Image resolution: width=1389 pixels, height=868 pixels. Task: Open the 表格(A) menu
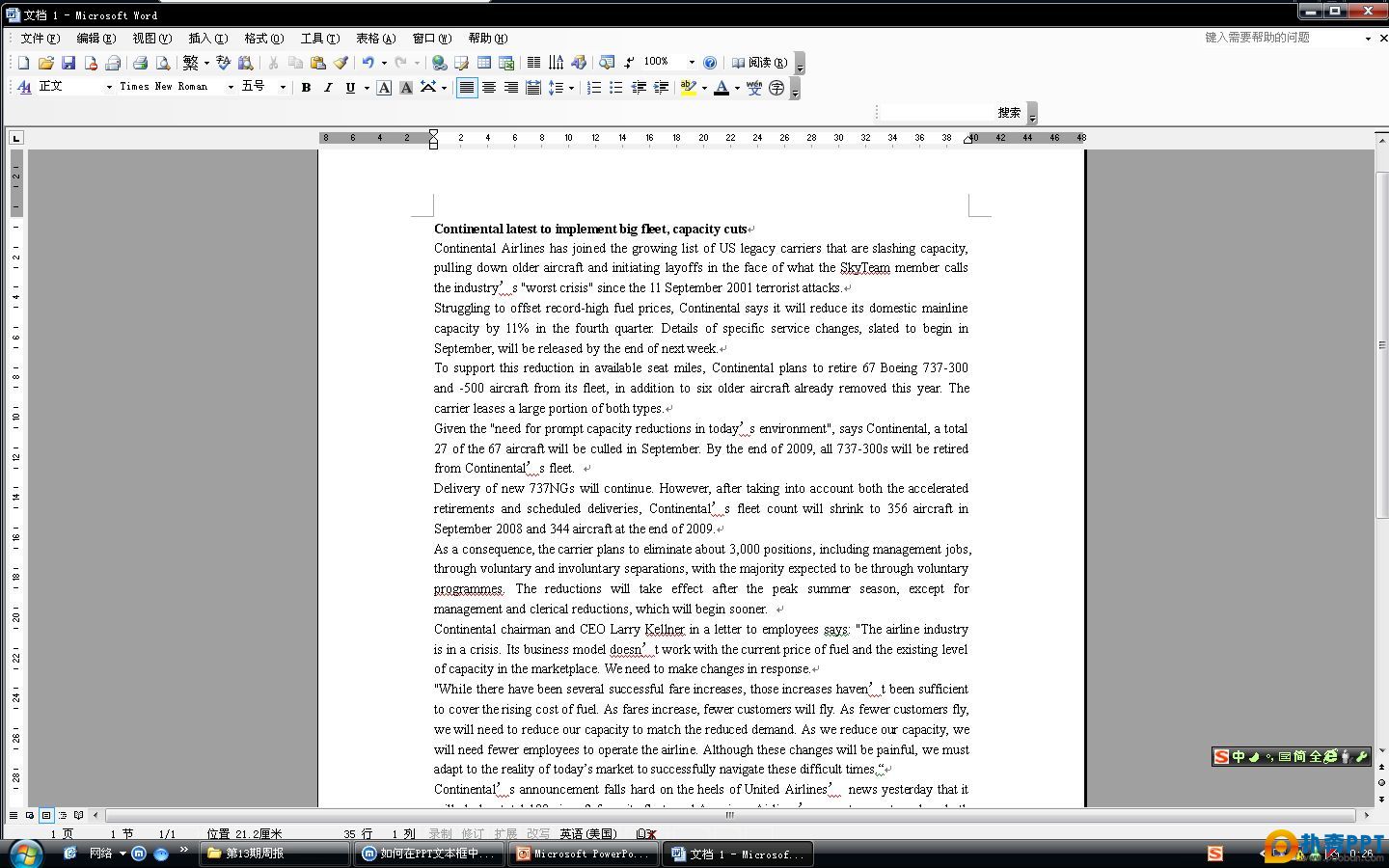(x=375, y=39)
